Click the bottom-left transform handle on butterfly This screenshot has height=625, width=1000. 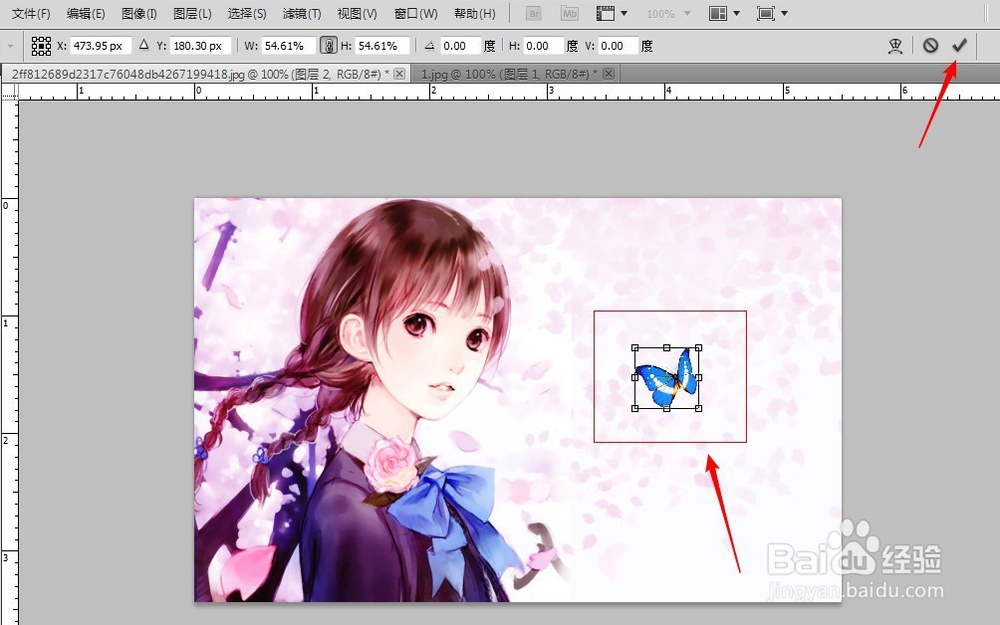tap(635, 408)
